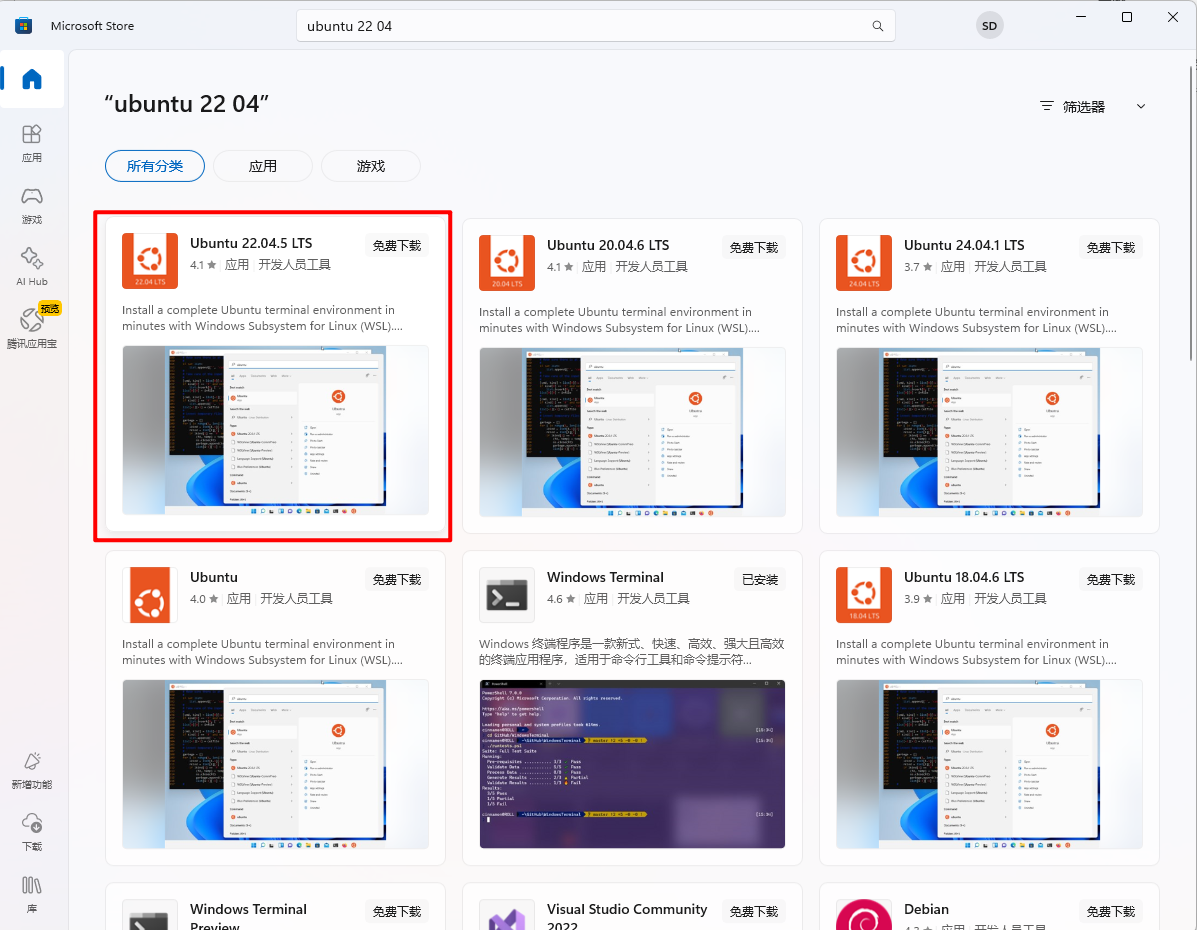Open Ubuntu 18.04.6 LTS screenshot thumbnail

989,764
